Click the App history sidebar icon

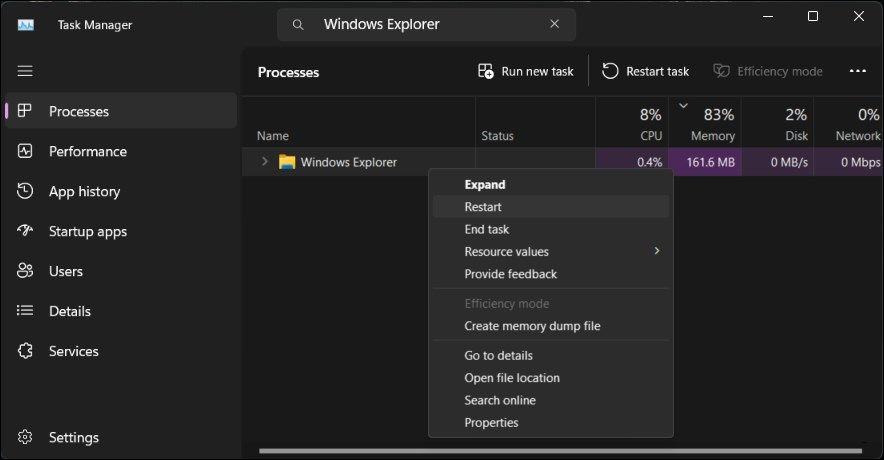click(26, 191)
